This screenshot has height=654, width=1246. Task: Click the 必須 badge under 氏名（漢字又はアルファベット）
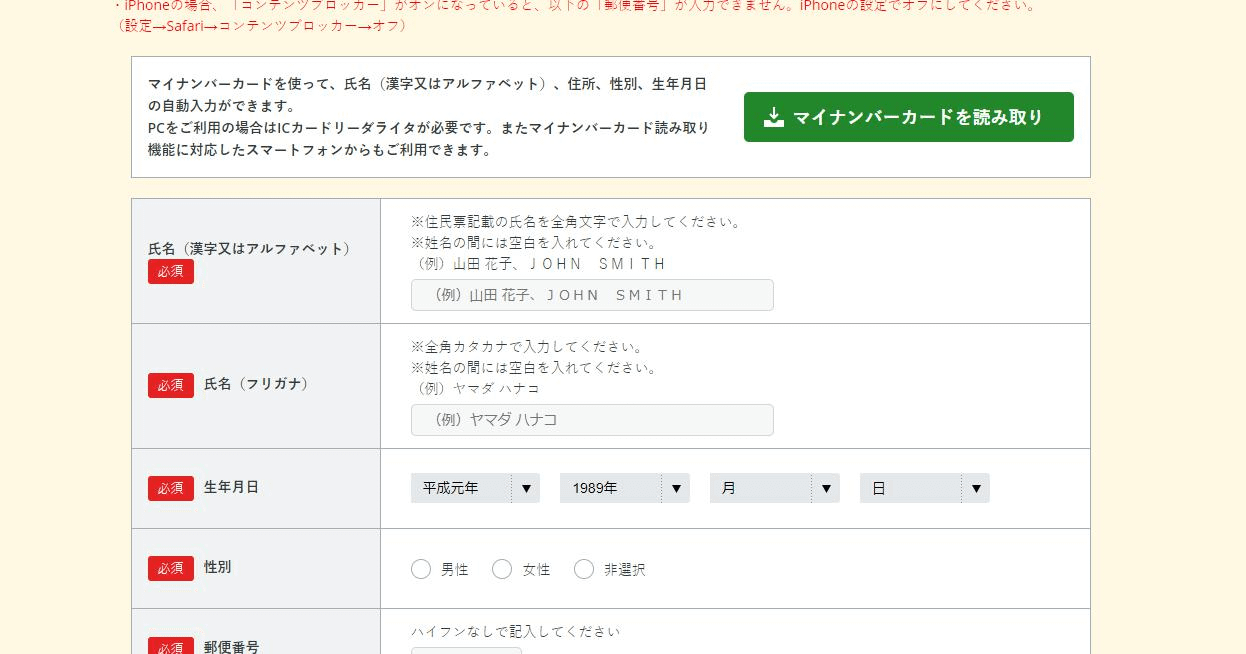(x=171, y=272)
